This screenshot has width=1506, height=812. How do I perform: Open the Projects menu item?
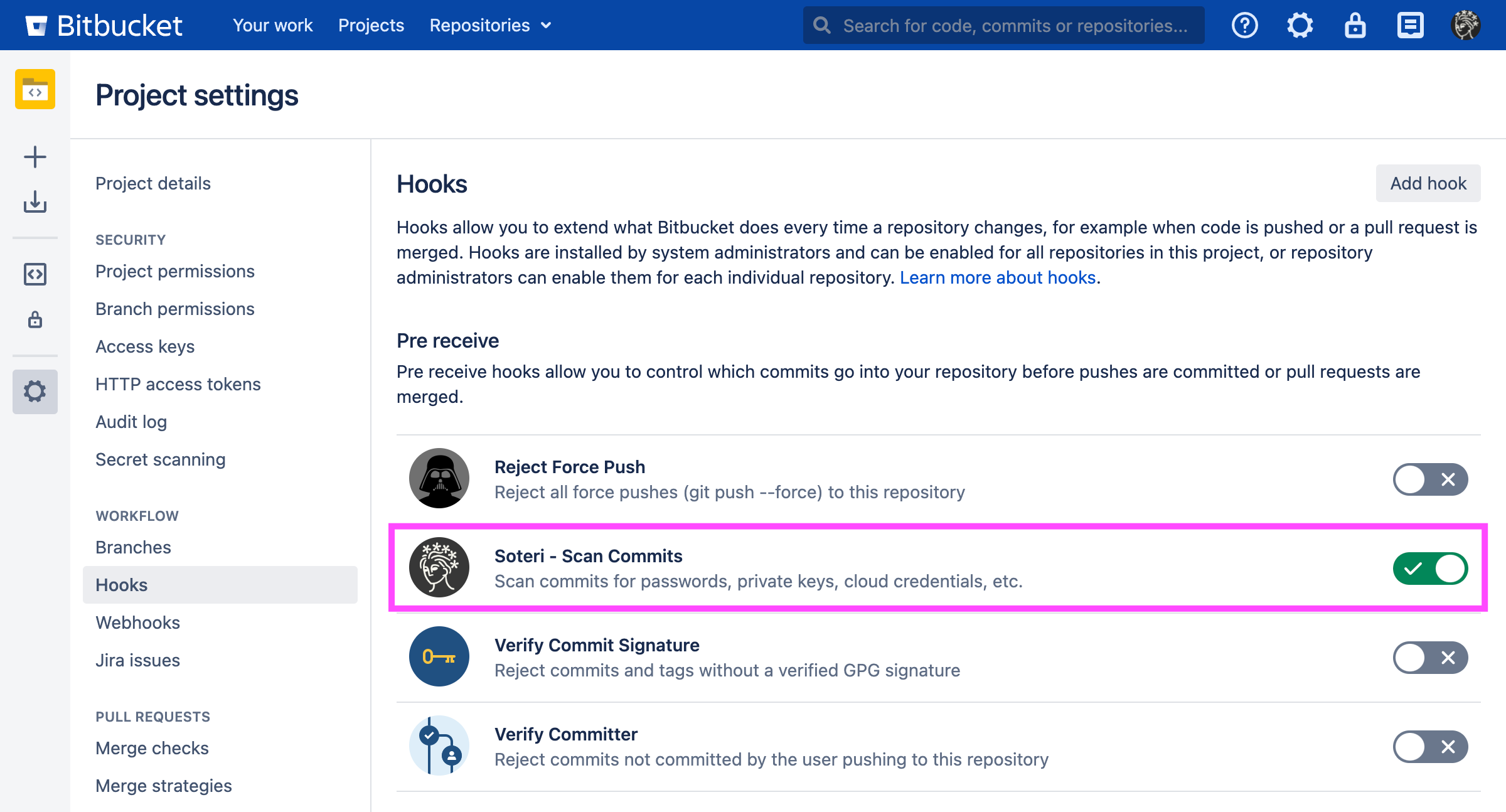click(371, 26)
